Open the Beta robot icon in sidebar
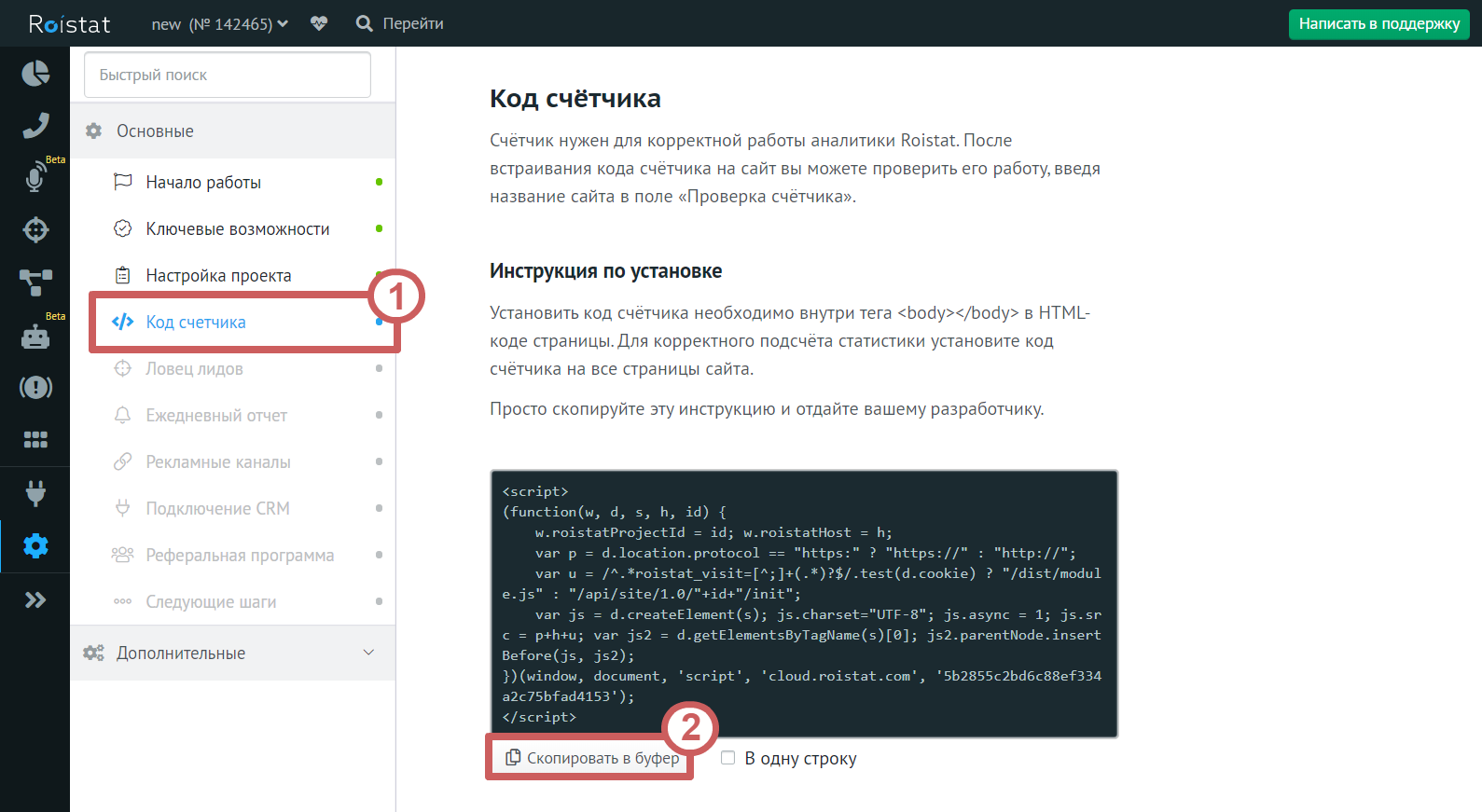Viewport: 1482px width, 812px height. [x=35, y=336]
